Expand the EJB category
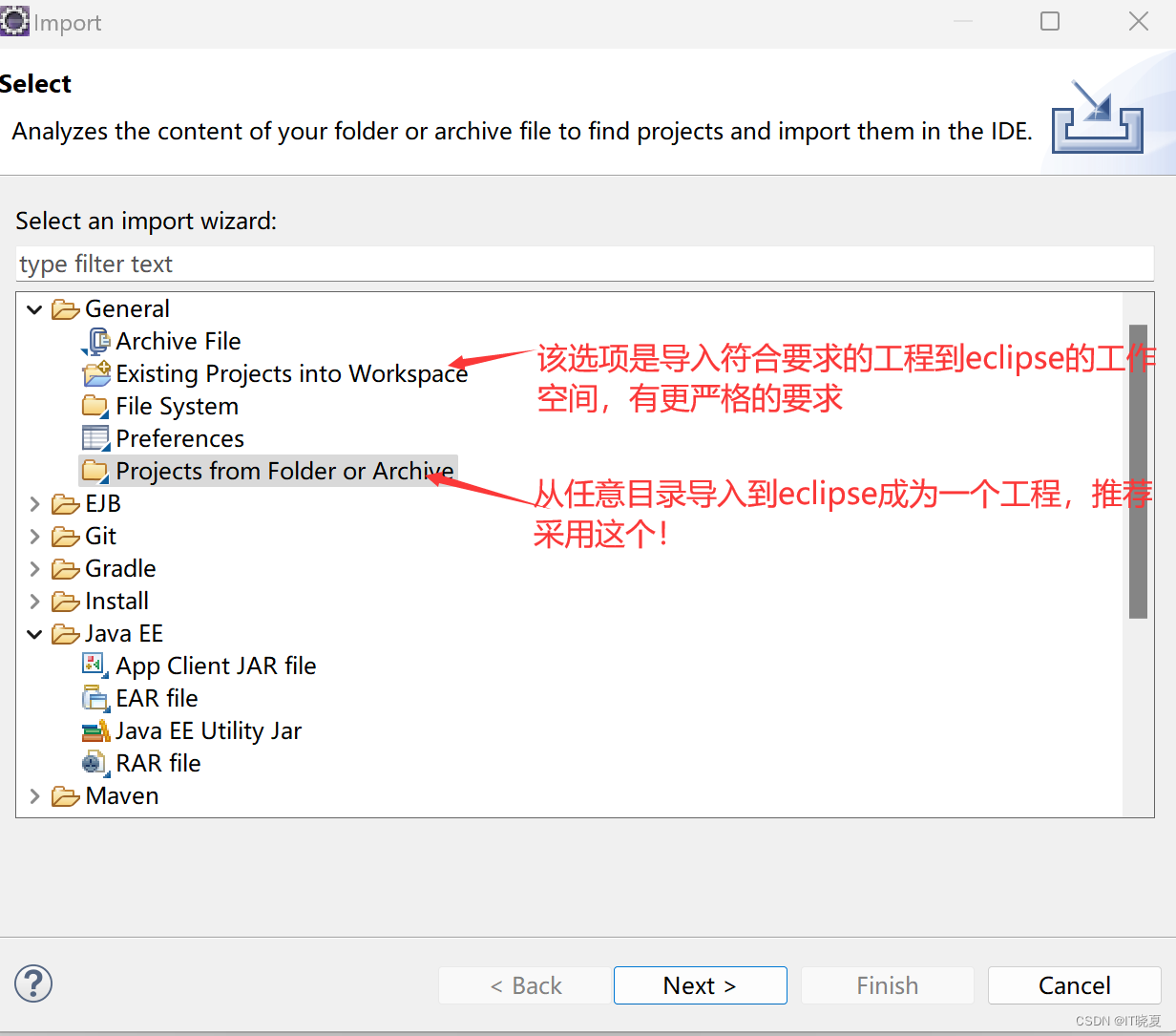This screenshot has height=1036, width=1176. [x=35, y=504]
